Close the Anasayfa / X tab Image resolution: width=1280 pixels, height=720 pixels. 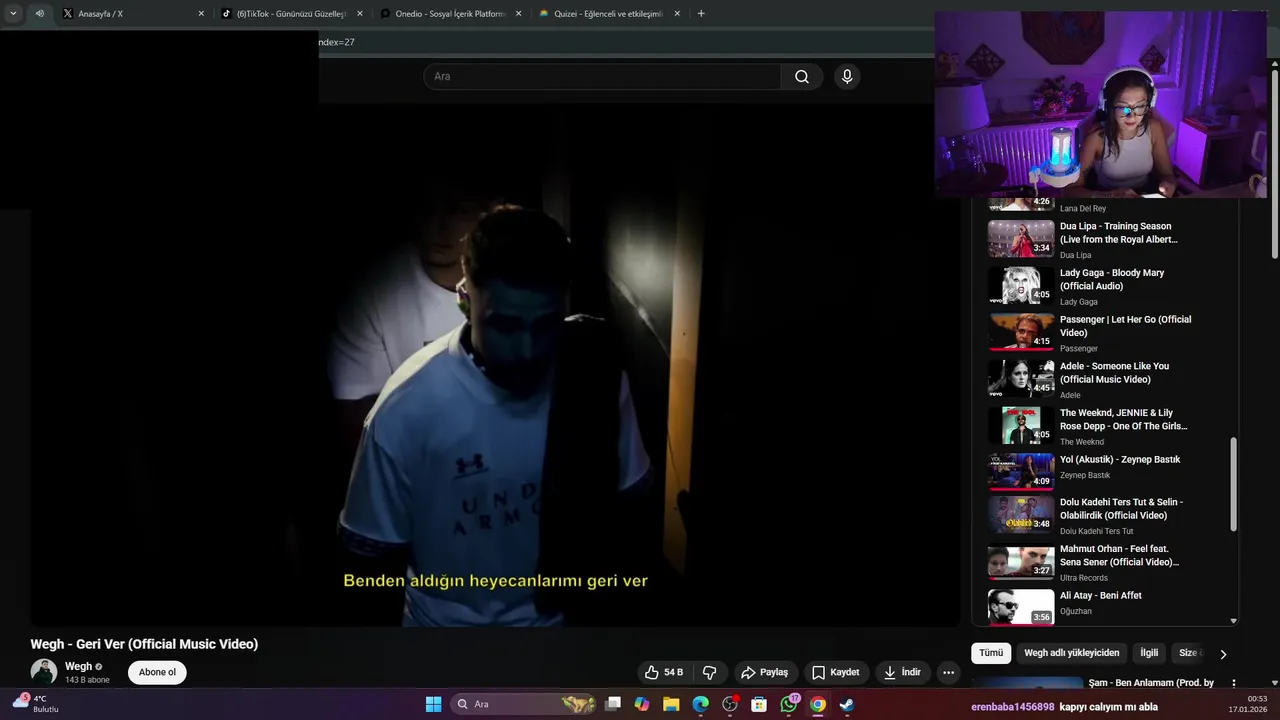tap(201, 14)
